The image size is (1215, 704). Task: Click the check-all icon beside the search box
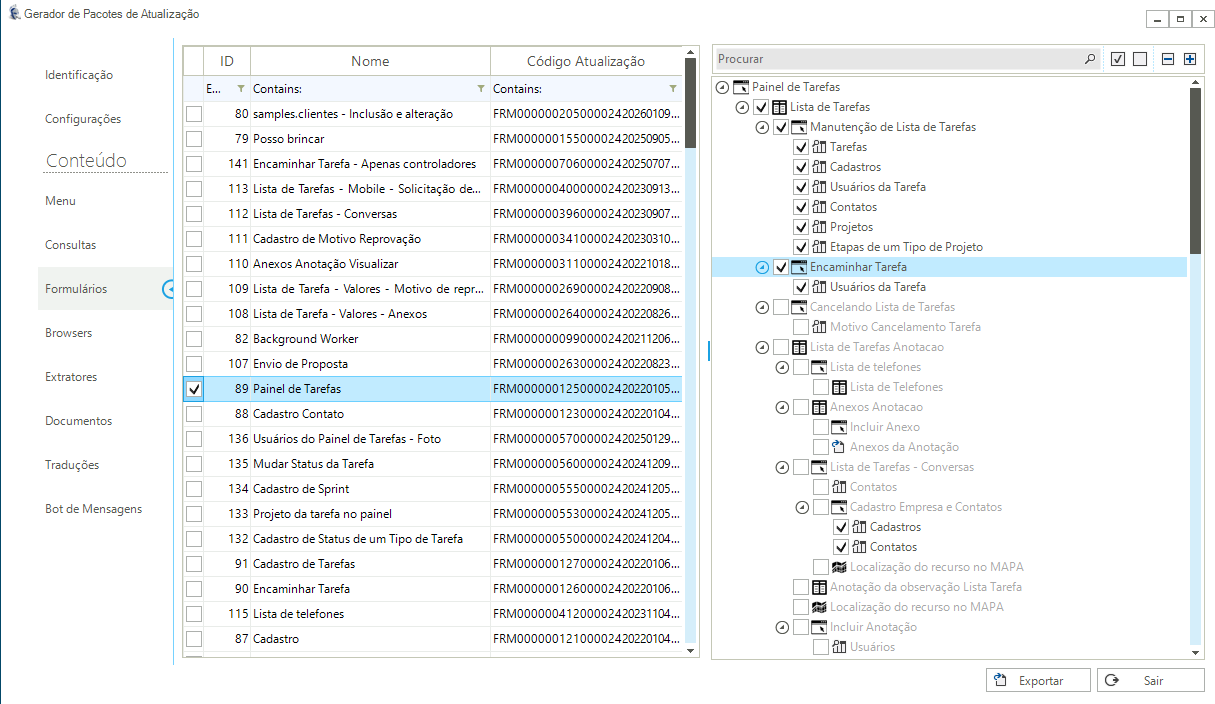point(1118,60)
